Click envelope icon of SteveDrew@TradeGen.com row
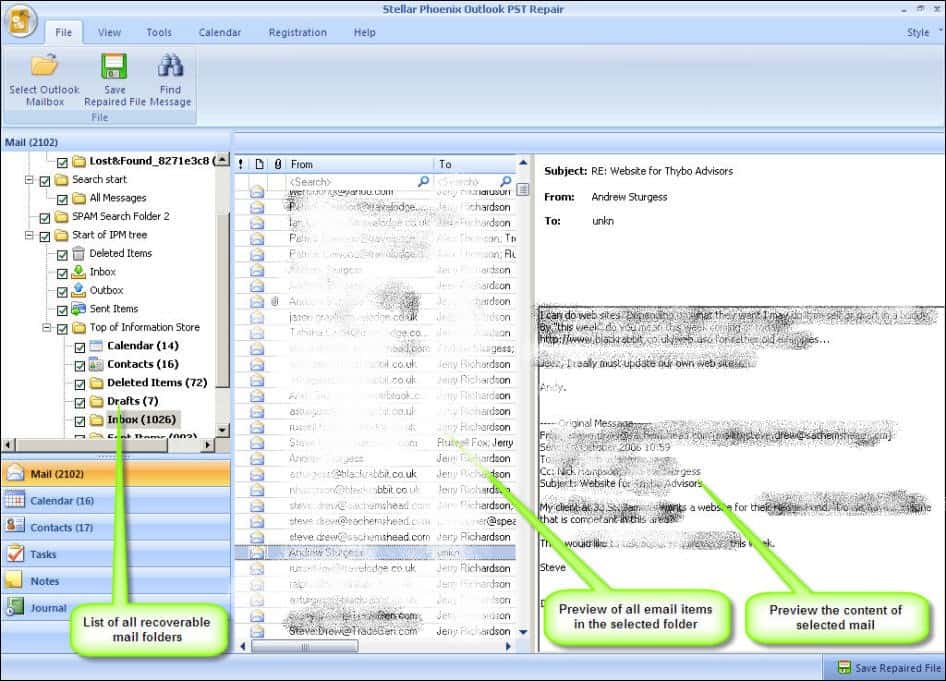 pos(257,632)
